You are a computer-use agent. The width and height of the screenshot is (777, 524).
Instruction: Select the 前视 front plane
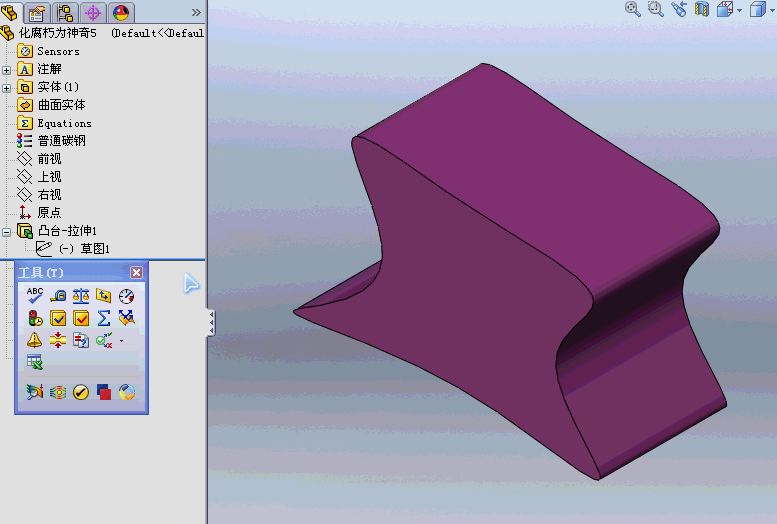[x=50, y=159]
